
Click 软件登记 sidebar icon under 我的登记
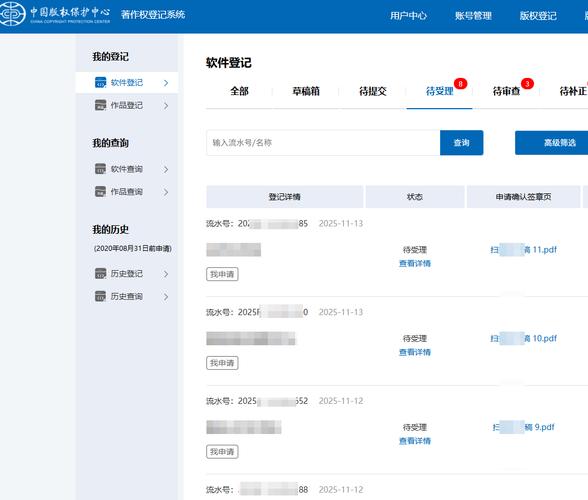coord(100,83)
